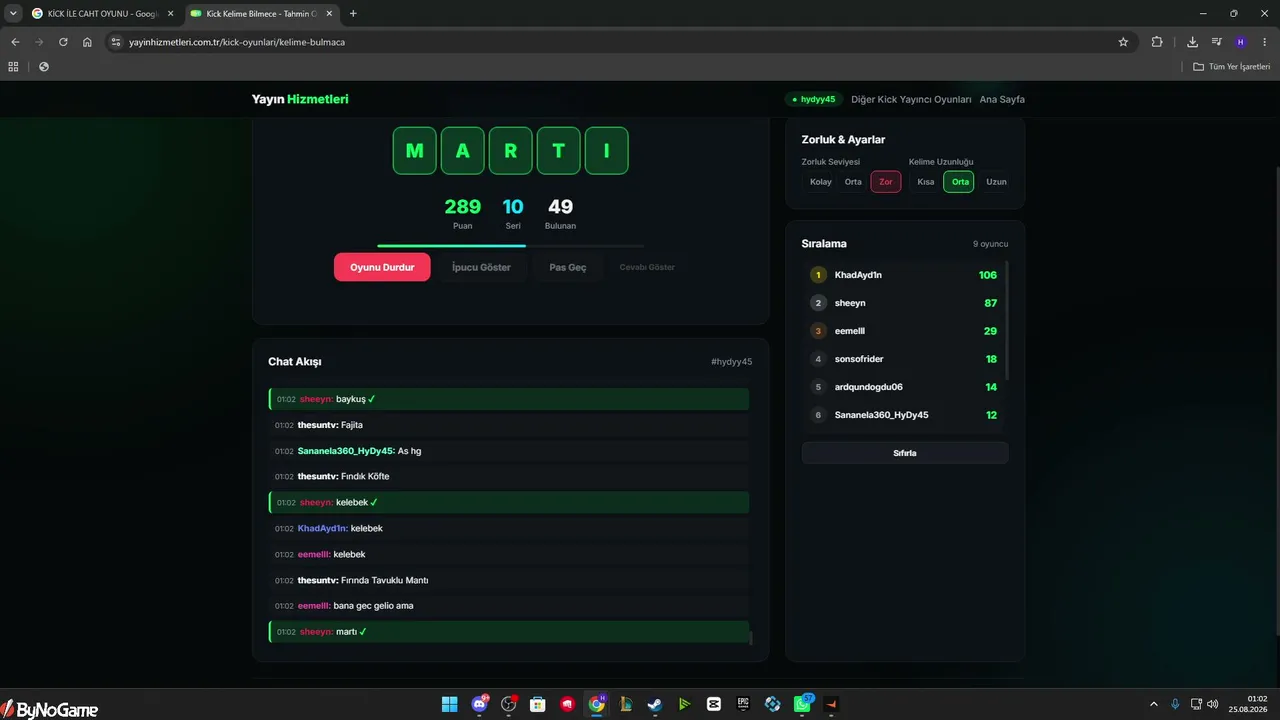
Task: Click İpucu Göster
Action: pyautogui.click(x=481, y=267)
